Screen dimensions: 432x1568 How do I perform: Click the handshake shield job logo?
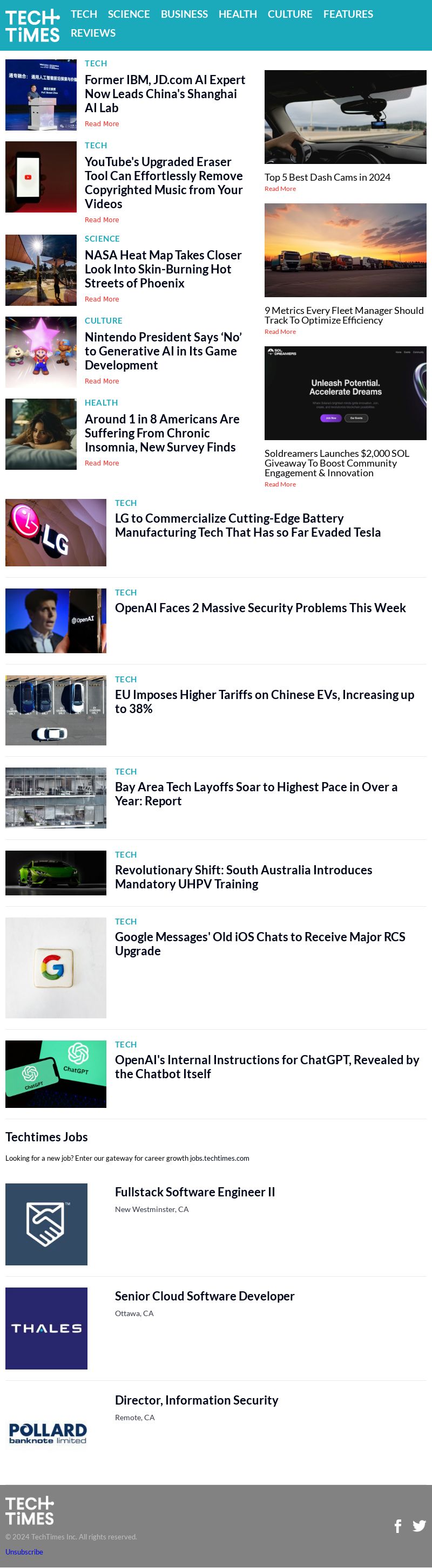tap(46, 1224)
